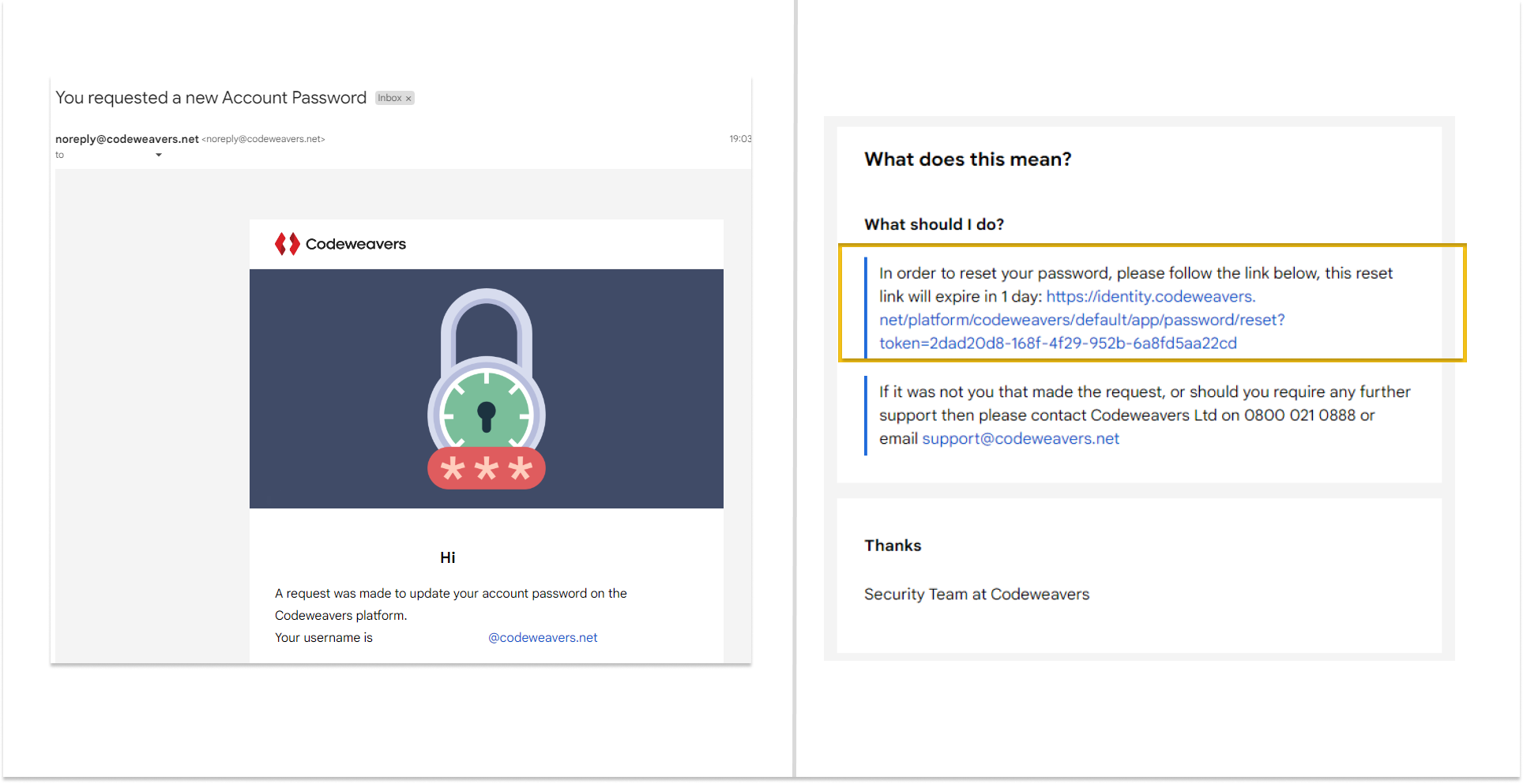Click 'Security Team at Codeweavers' signature
This screenshot has width=1523, height=784.
976,595
